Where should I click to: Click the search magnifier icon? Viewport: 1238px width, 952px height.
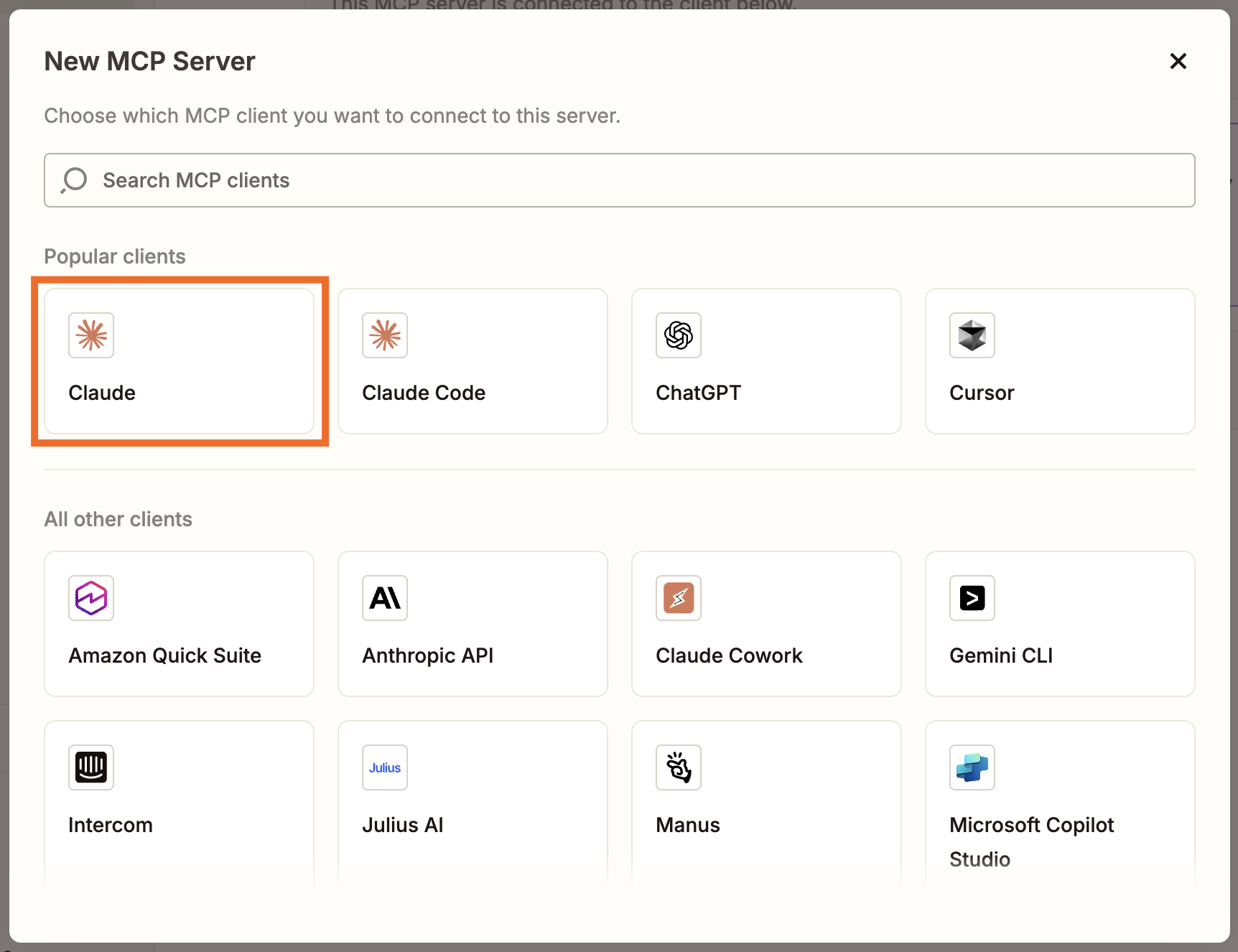73,180
